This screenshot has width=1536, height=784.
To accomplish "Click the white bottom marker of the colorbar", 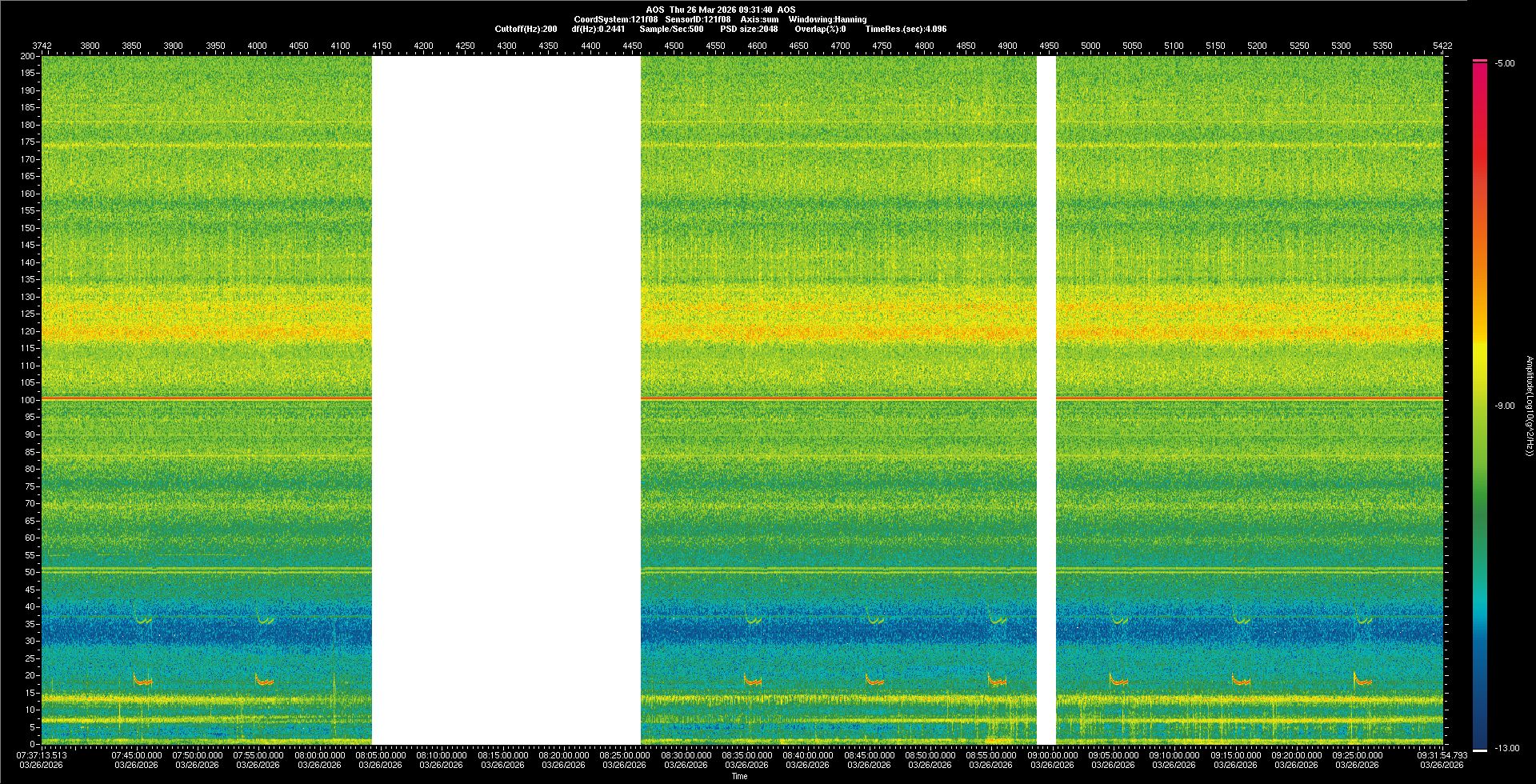I will (x=1479, y=750).
